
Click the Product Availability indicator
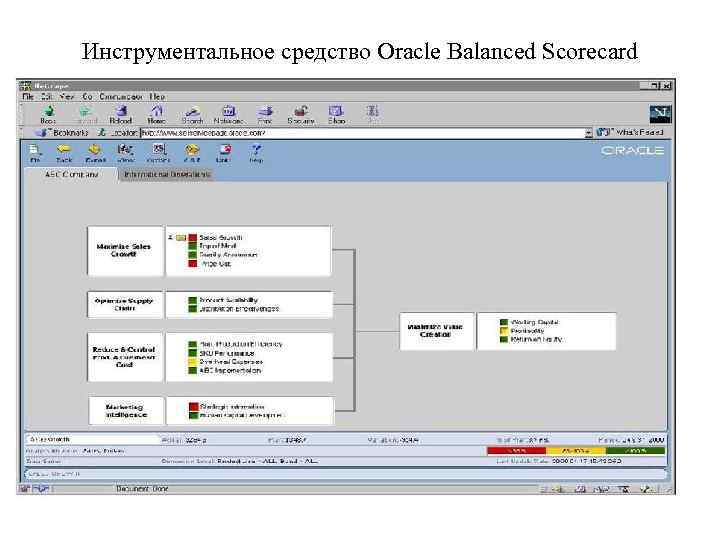[228, 300]
